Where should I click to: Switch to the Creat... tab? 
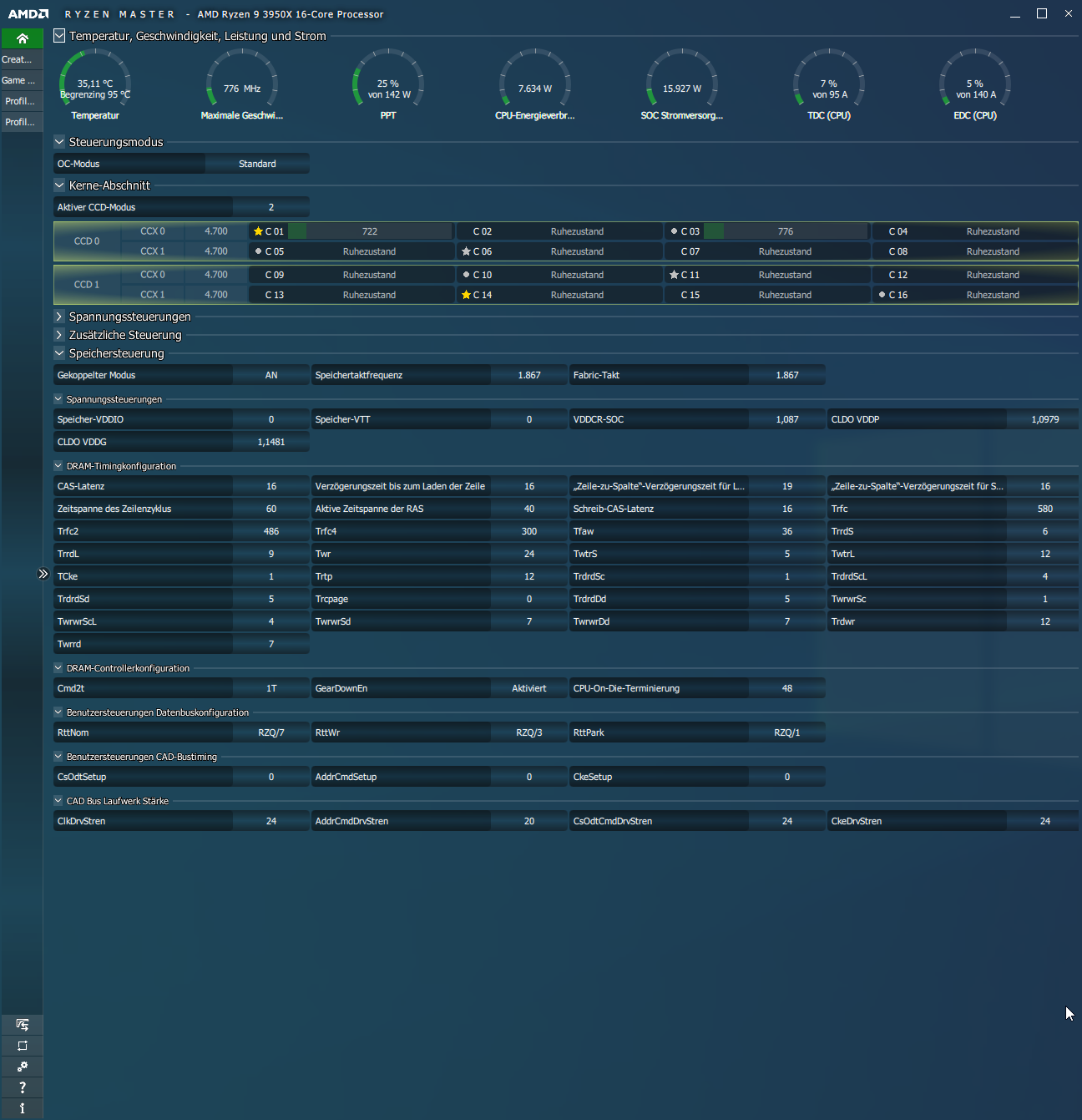point(22,59)
